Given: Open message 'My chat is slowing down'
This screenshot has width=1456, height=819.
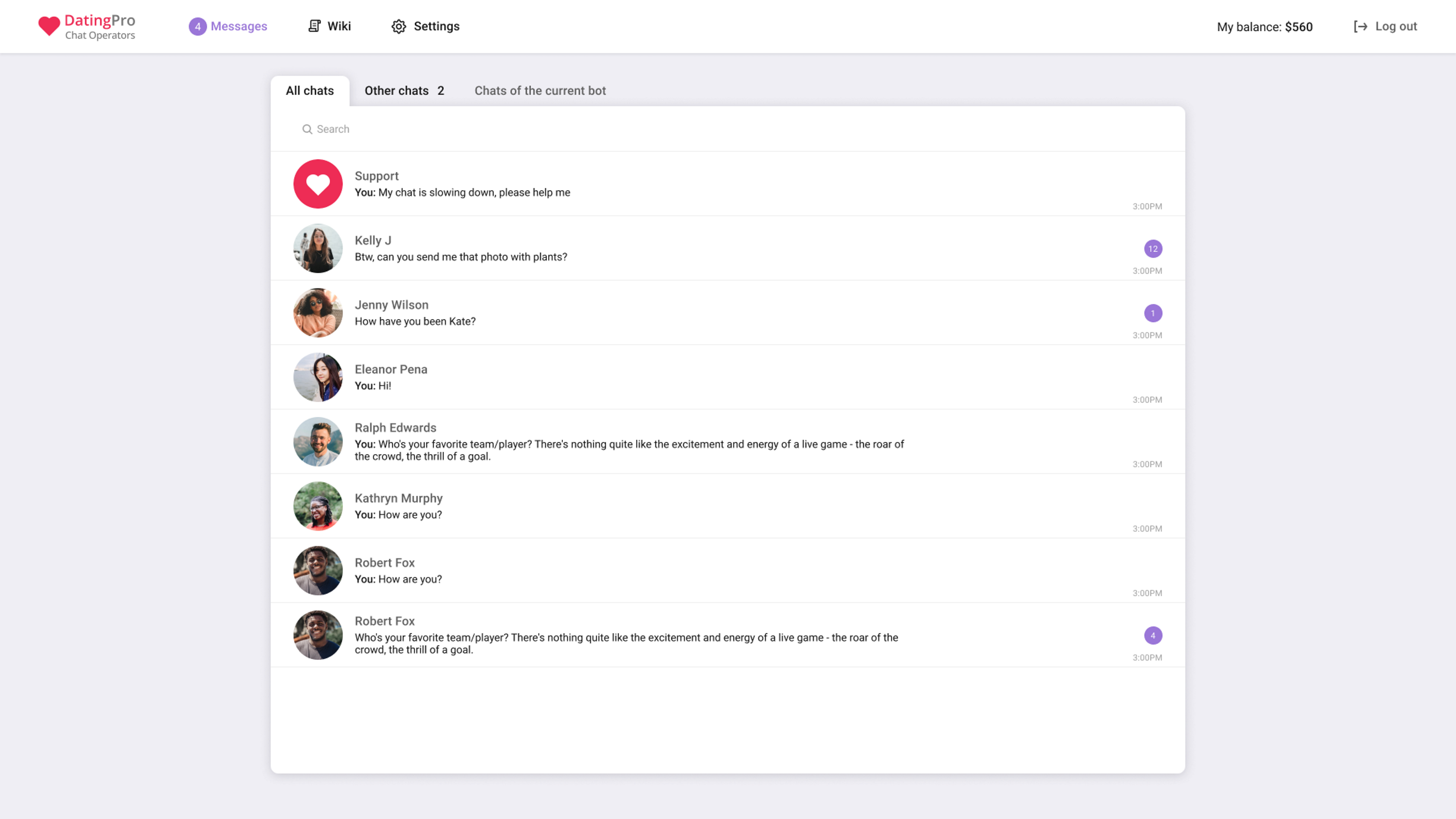Looking at the screenshot, I should coord(462,192).
